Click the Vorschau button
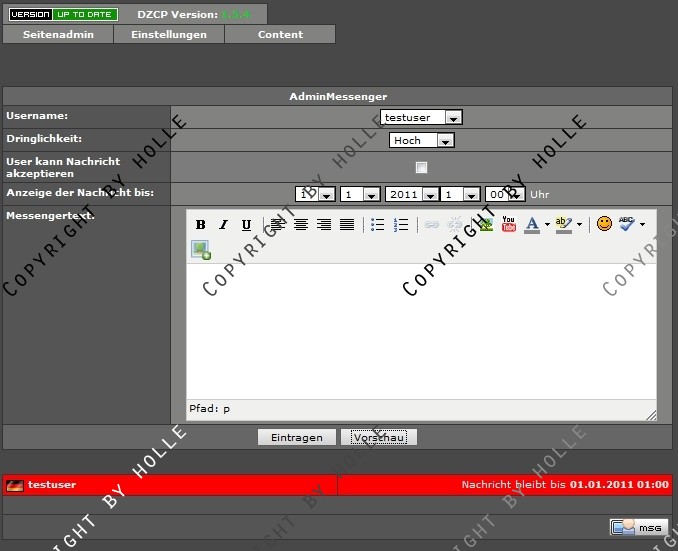The image size is (678, 551). [379, 437]
